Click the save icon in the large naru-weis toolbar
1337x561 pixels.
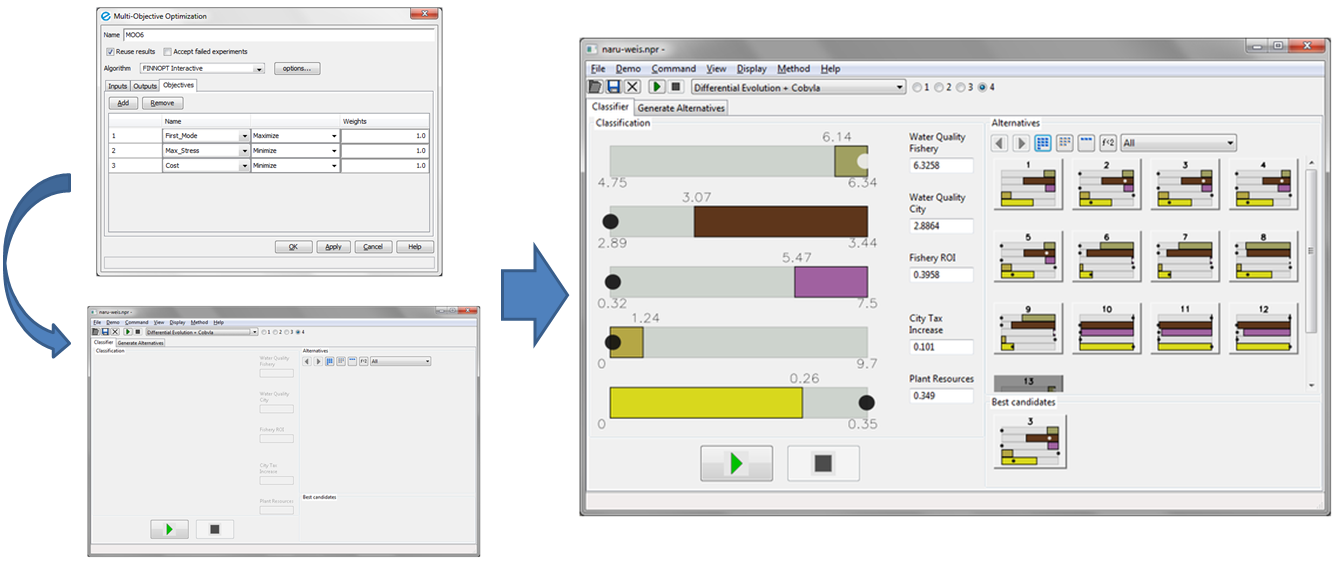point(615,87)
